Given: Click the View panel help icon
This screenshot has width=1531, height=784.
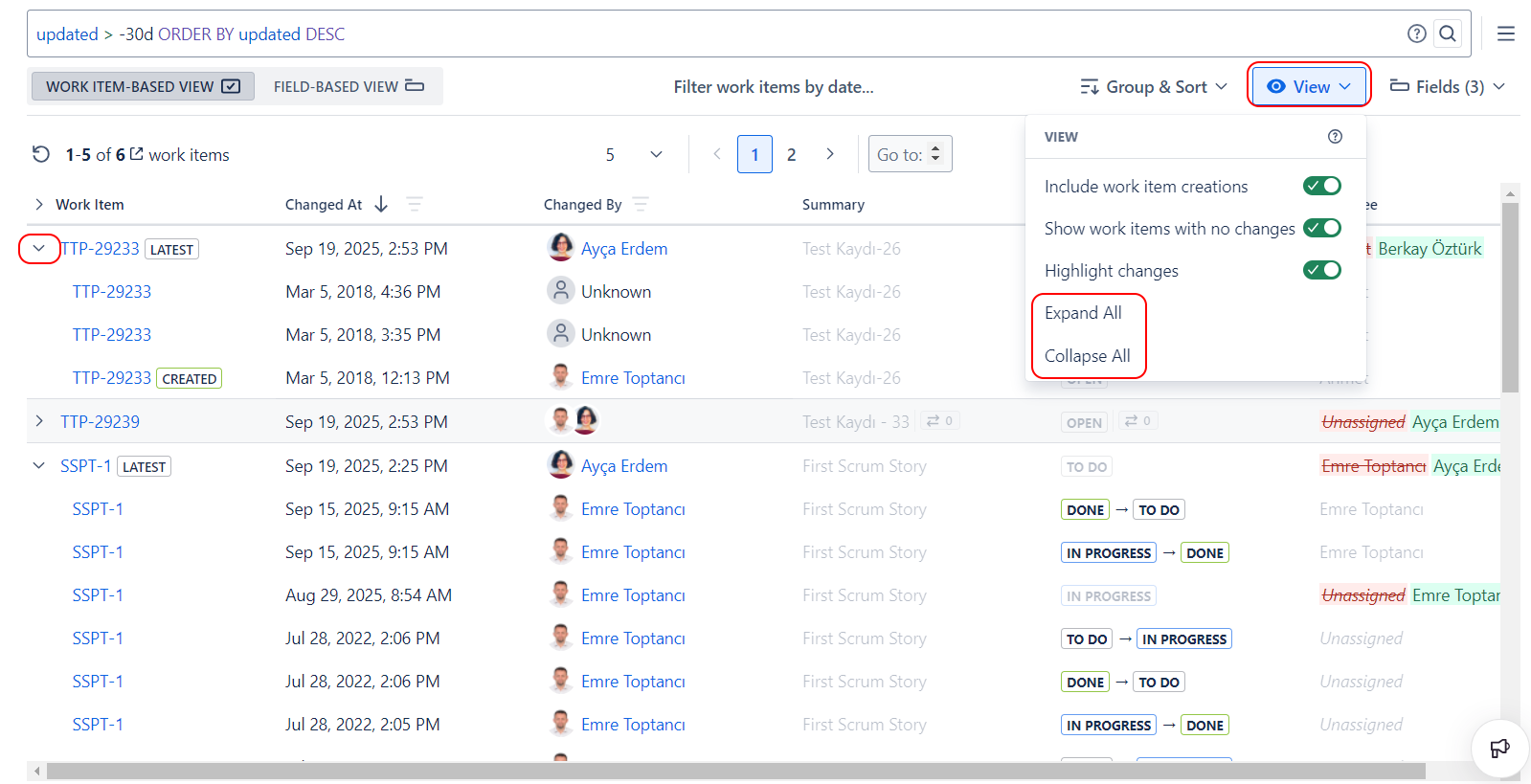Looking at the screenshot, I should coord(1335,137).
